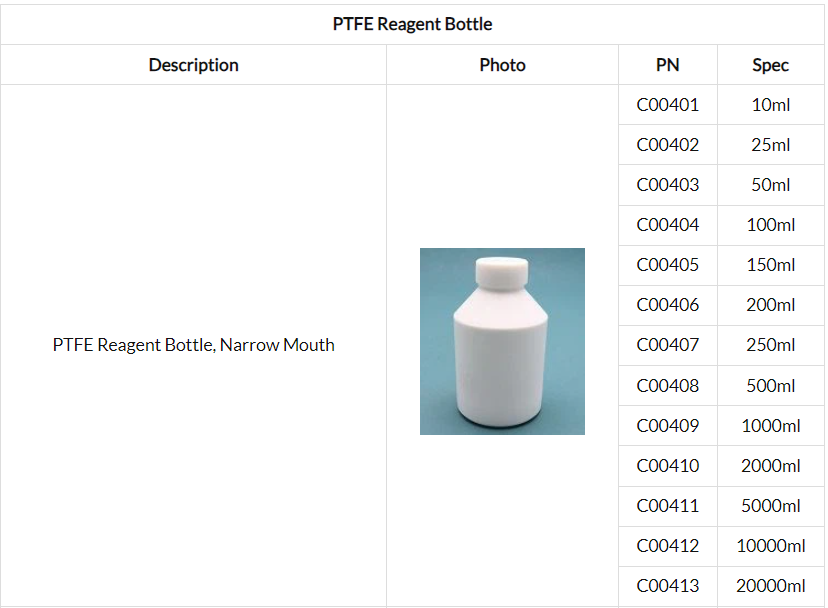Click the 1000ml spec cell
828x608 pixels.
pos(770,425)
